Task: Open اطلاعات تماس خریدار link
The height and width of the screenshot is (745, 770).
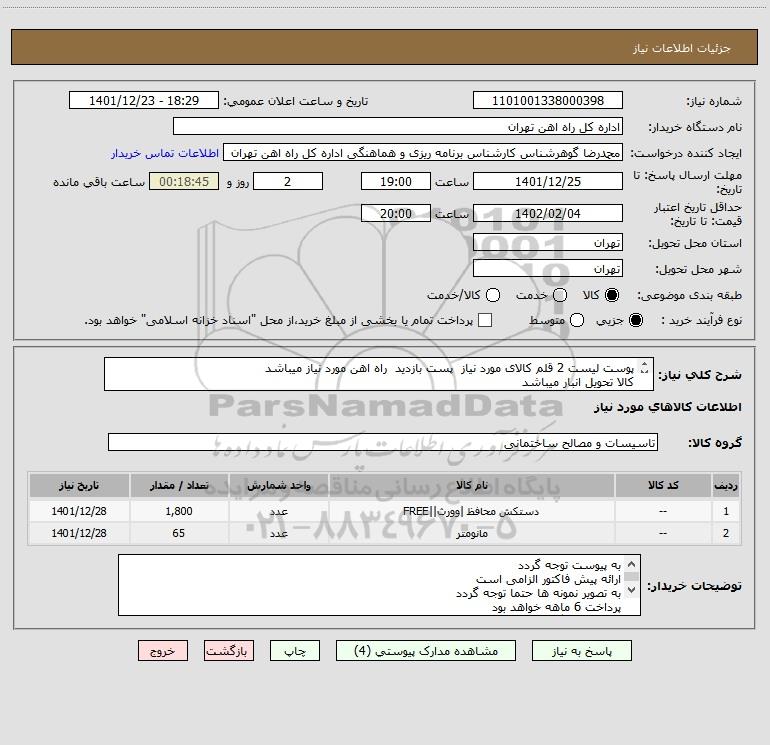Action: point(165,153)
